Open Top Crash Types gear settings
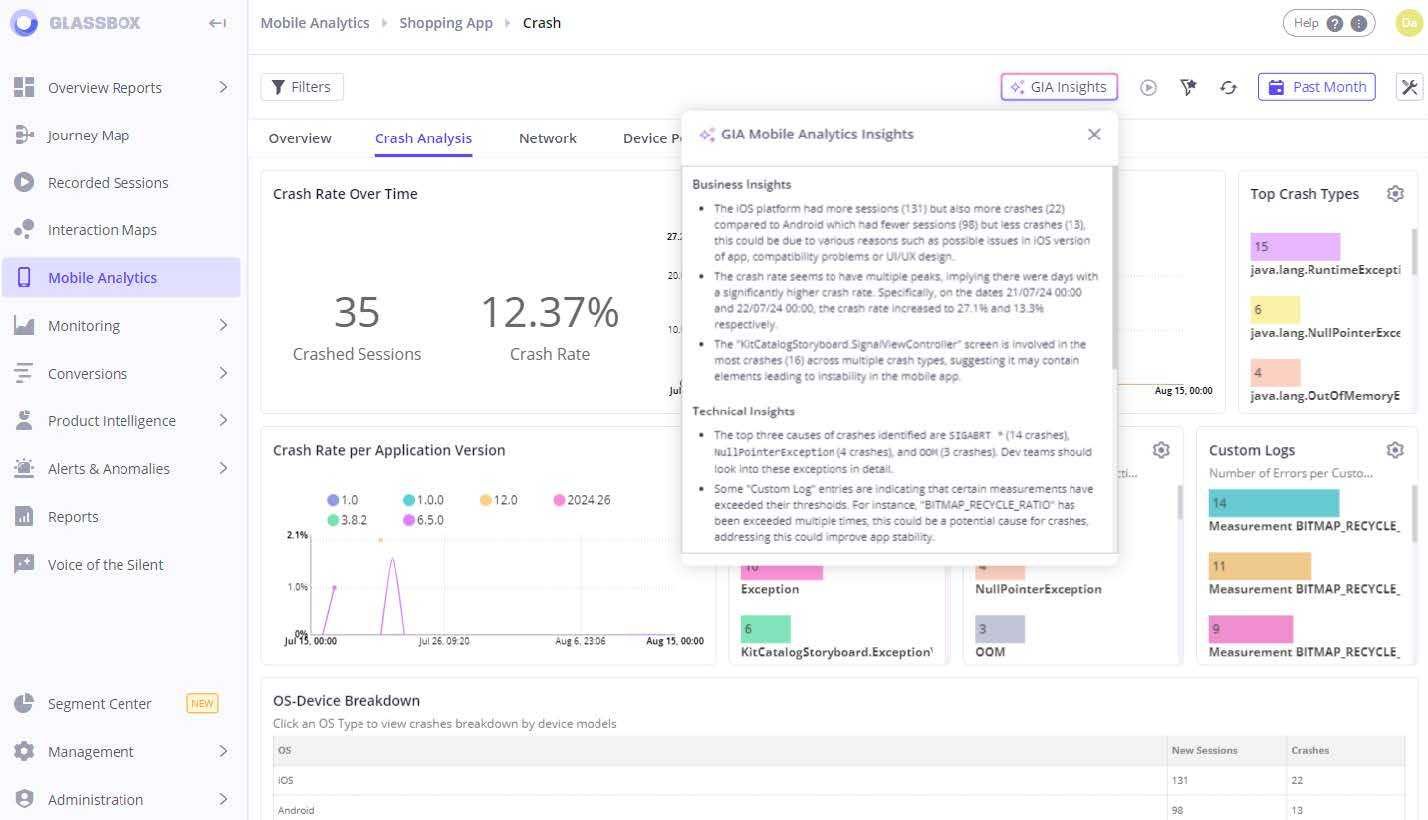Viewport: 1428px width, 820px height. coord(1395,194)
